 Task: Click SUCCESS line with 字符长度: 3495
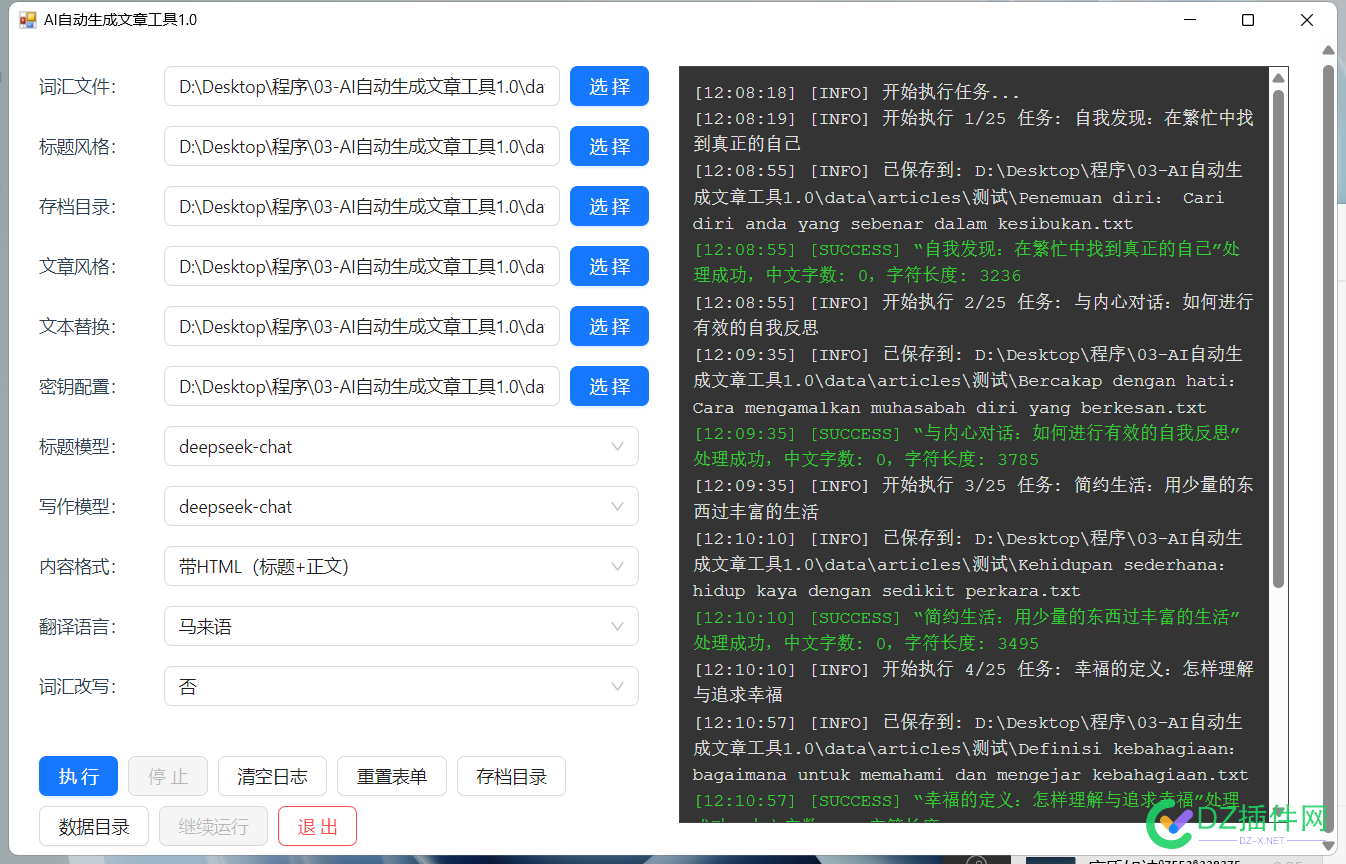pyautogui.click(x=967, y=630)
